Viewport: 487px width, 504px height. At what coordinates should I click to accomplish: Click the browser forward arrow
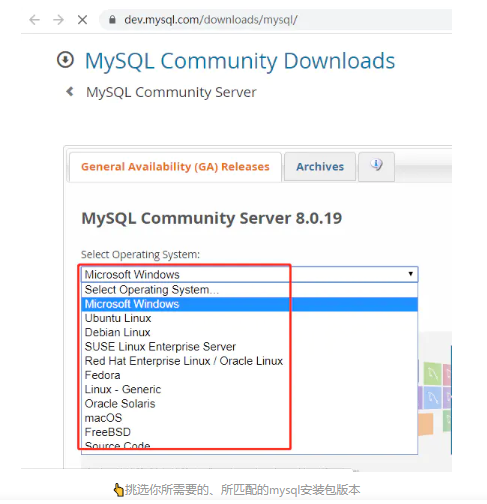point(59,20)
